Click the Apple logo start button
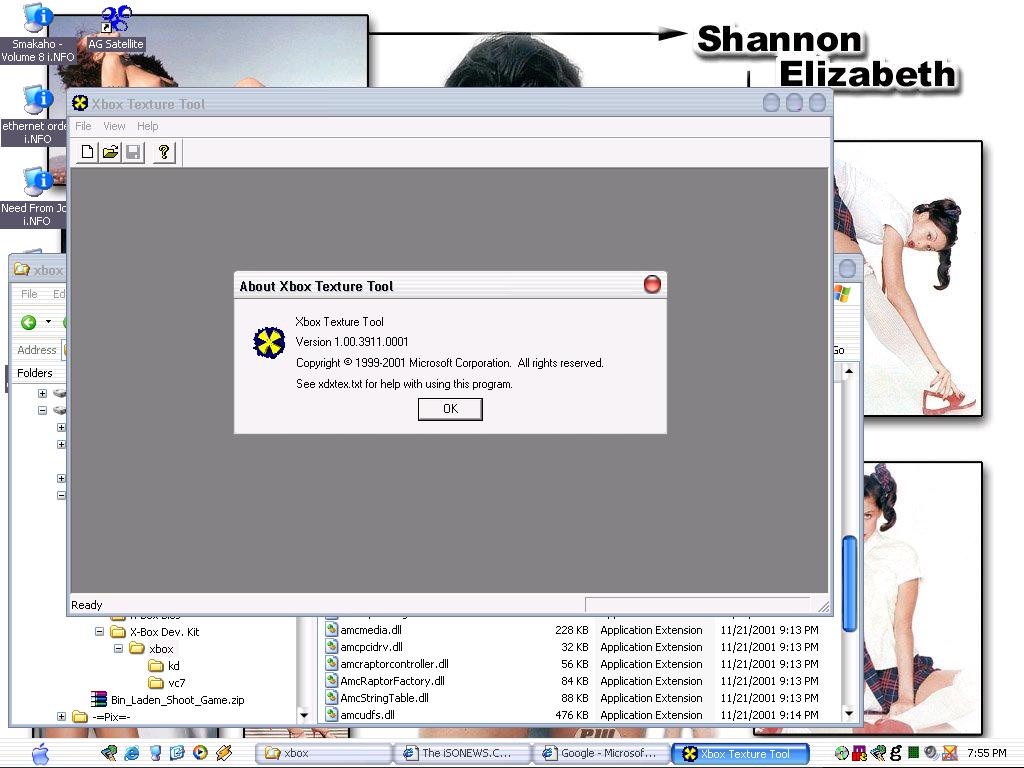1024x768 pixels. [40, 753]
